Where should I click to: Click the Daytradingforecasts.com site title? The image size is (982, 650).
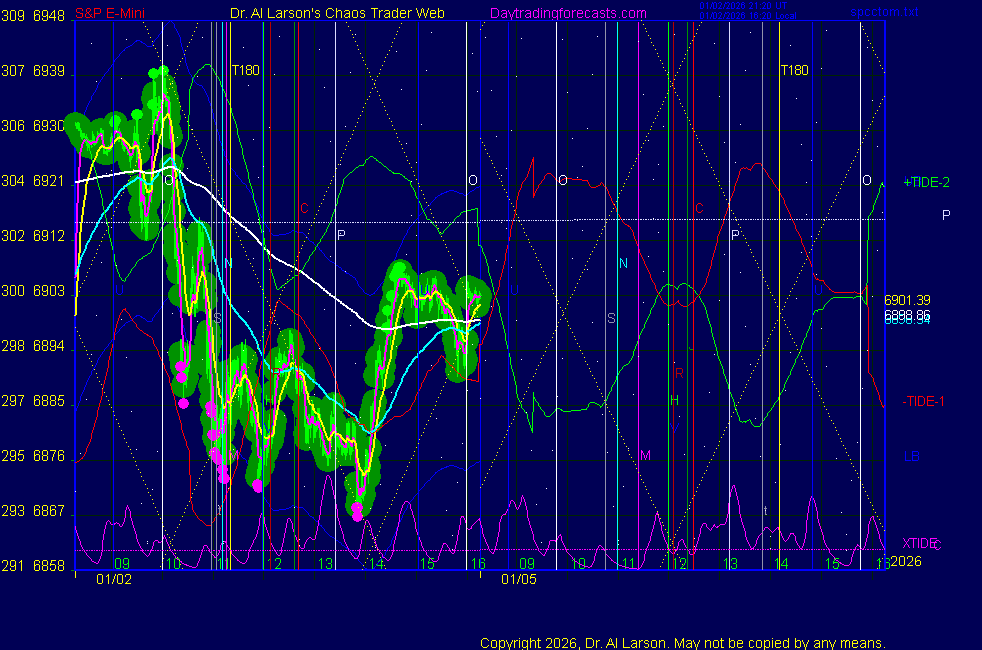567,14
